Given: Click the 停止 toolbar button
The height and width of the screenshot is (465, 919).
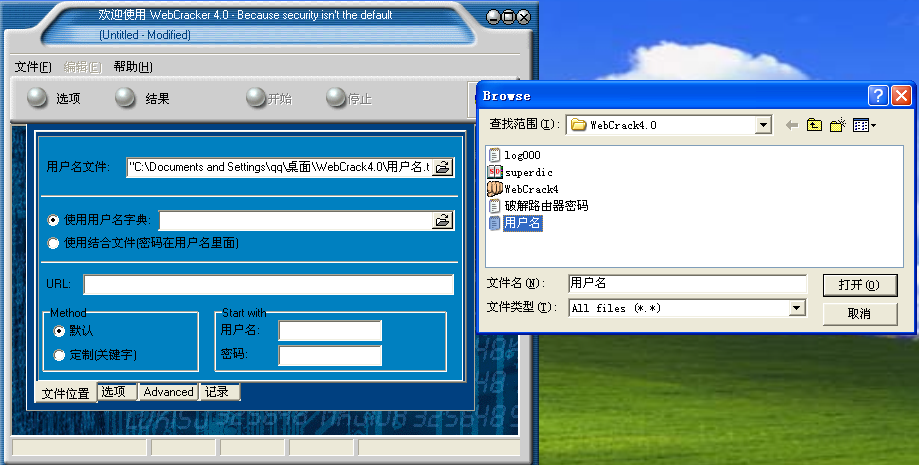Looking at the screenshot, I should pos(349,98).
